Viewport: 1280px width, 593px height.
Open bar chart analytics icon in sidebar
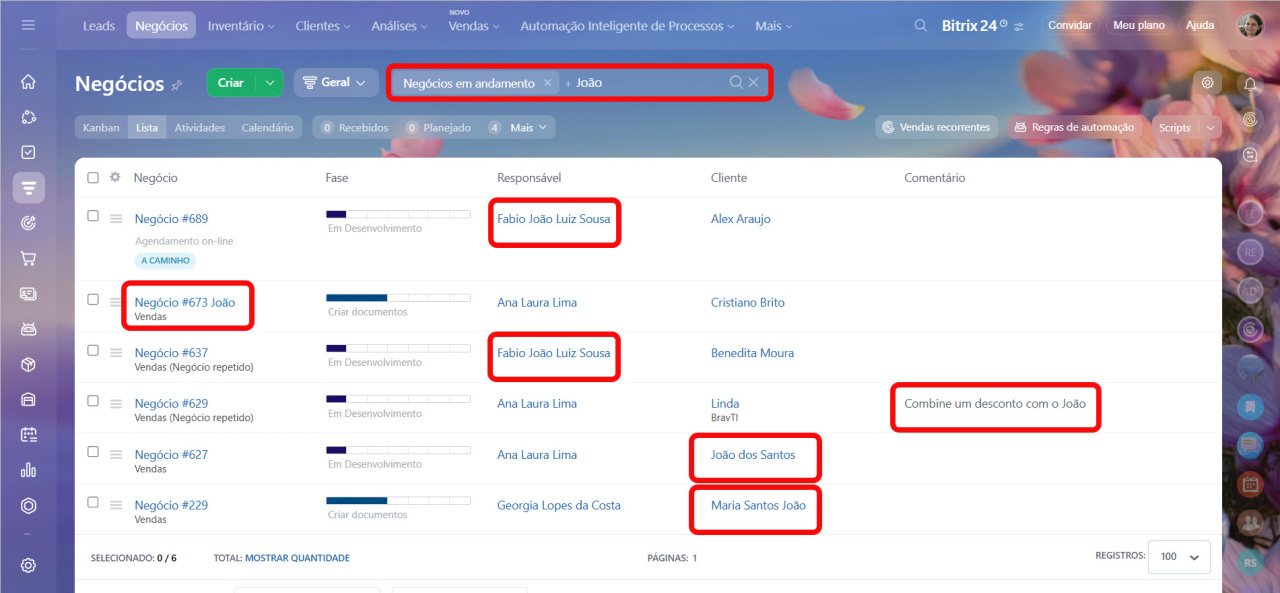coord(28,470)
